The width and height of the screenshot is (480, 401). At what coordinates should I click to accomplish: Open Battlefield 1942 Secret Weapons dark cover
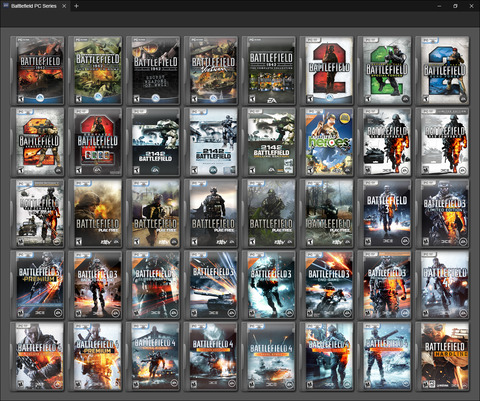pos(153,70)
